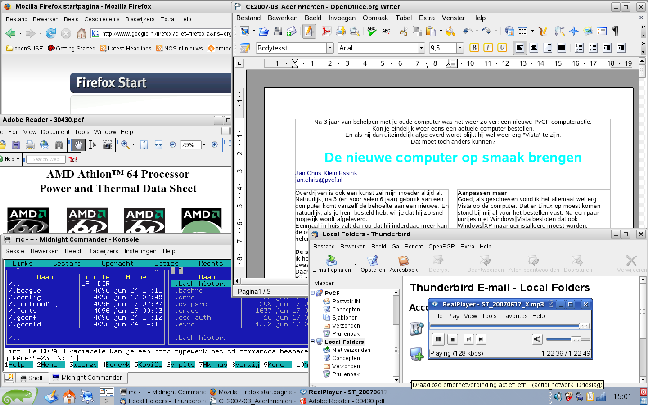Image resolution: width=648 pixels, height=405 pixels.
Task: Open the arrow beside Writer's New icon
Action: [253, 31]
